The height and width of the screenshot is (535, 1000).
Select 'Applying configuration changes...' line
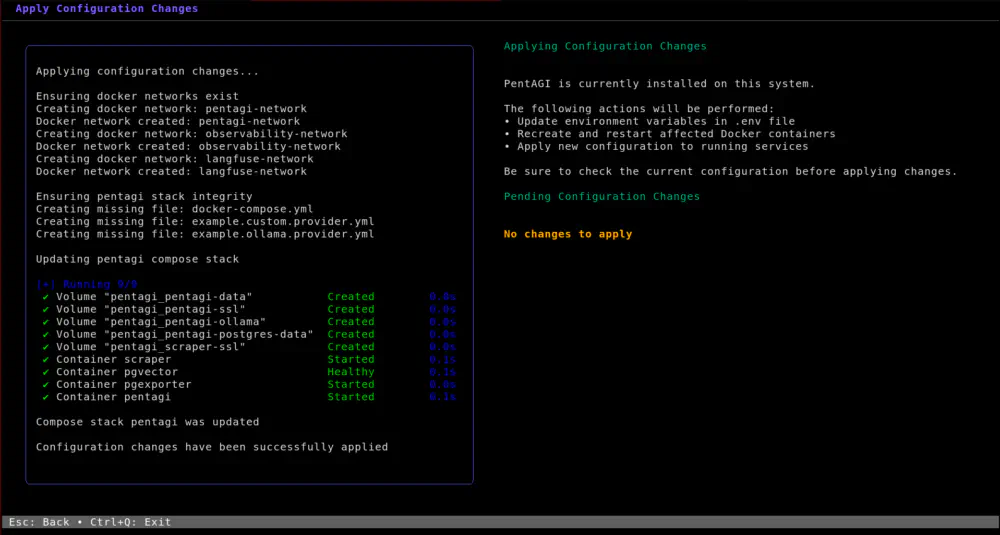pos(147,71)
